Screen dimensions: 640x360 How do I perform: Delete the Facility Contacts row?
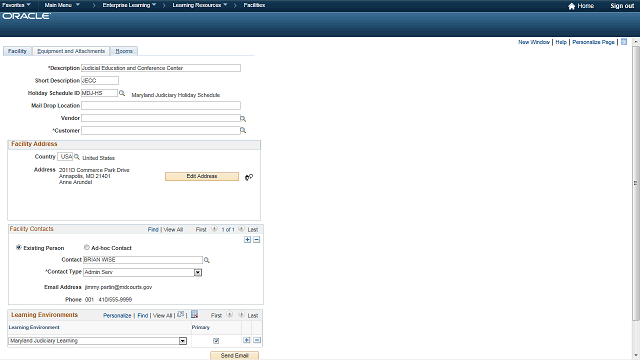[x=256, y=240]
